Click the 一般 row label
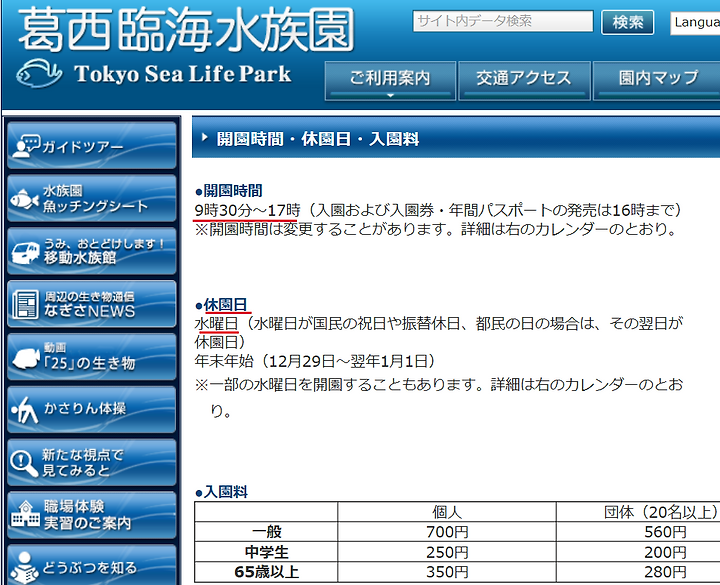Screen dimensions: 720x585 coord(266,532)
